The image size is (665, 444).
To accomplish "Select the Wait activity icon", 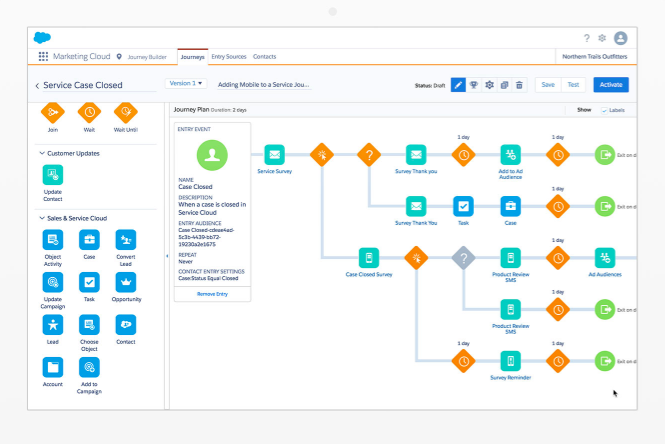I will pyautogui.click(x=89, y=112).
